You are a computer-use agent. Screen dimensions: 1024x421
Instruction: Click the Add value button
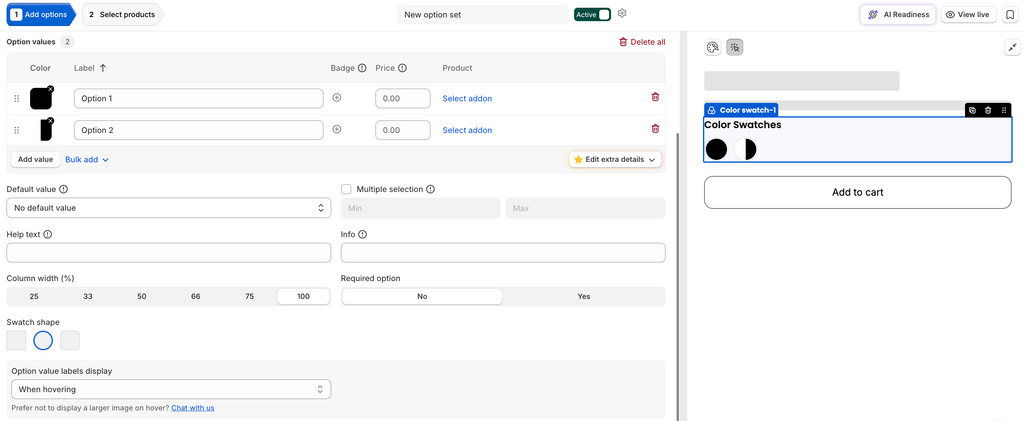pos(35,159)
